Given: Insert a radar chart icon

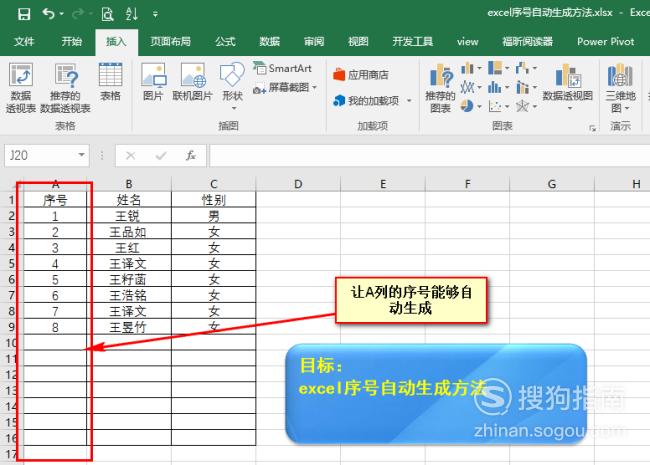Looking at the screenshot, I should 522,107.
